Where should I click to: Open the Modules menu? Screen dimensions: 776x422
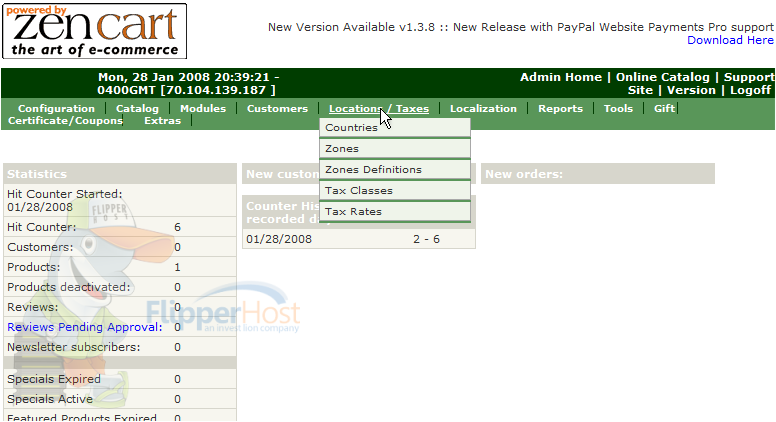click(203, 108)
